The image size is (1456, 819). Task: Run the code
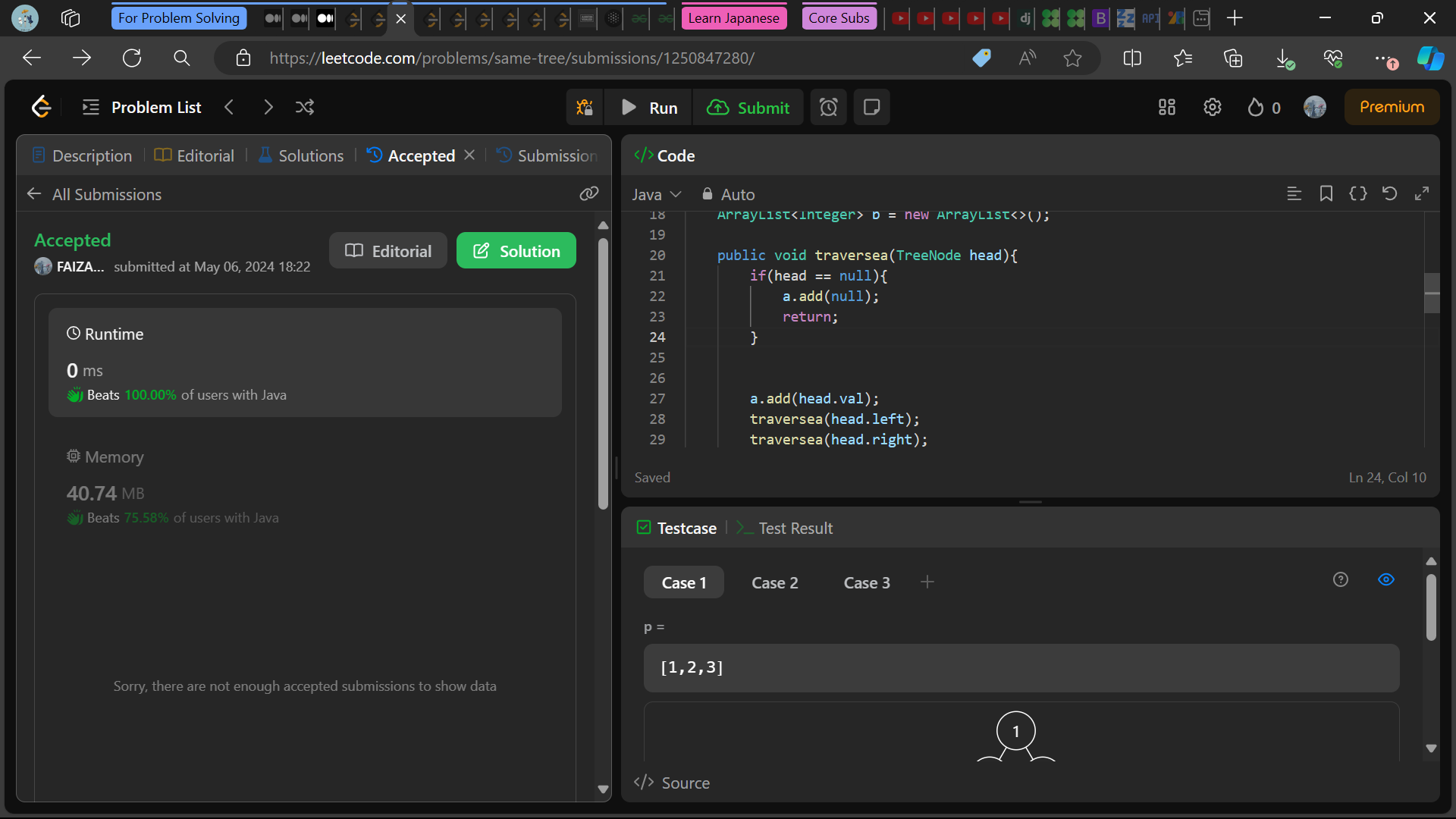649,108
